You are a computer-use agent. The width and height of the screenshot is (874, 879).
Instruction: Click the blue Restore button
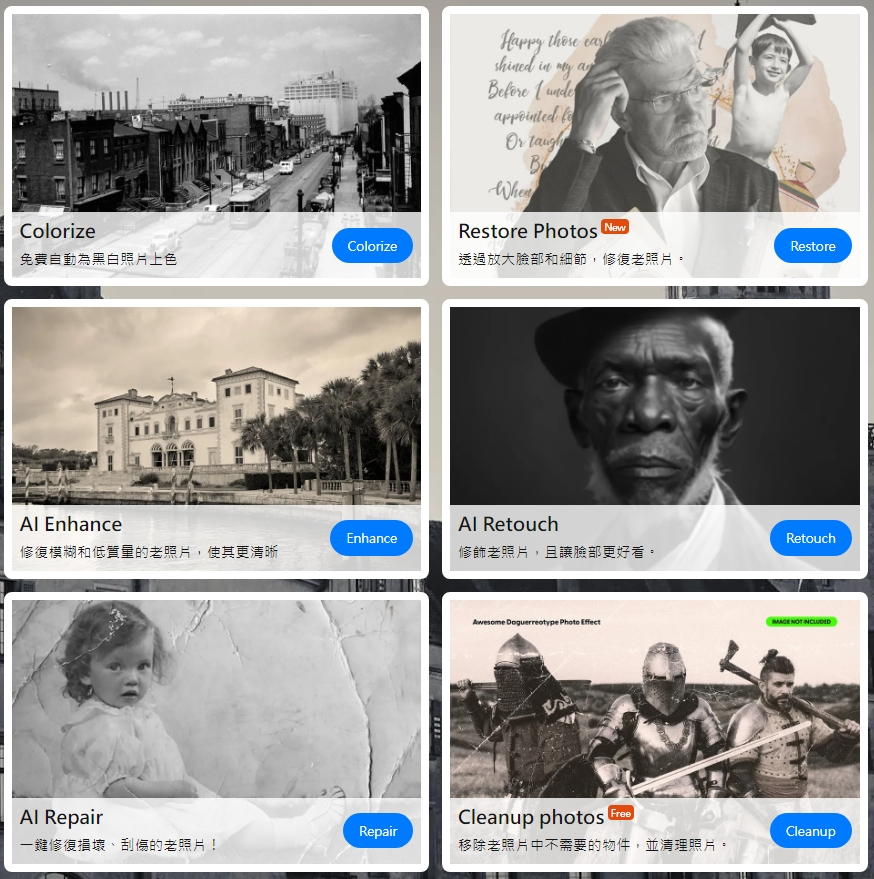coord(812,246)
